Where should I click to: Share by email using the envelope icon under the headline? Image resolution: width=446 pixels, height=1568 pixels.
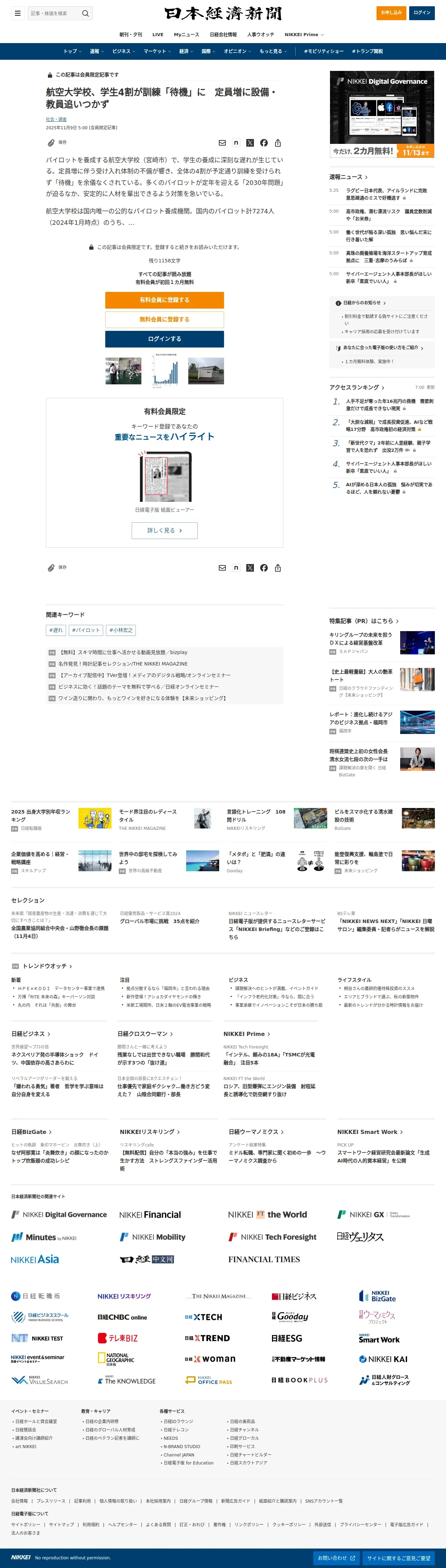222,142
